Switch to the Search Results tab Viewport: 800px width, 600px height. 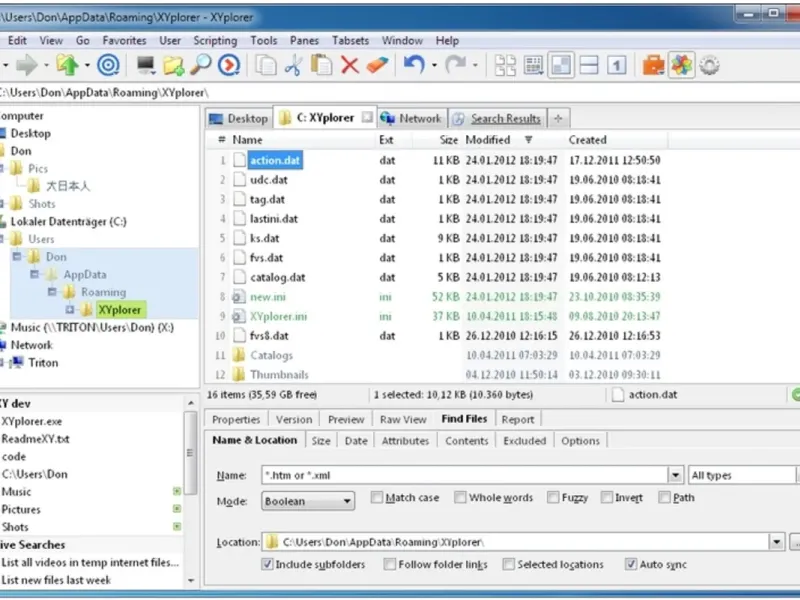(498, 118)
